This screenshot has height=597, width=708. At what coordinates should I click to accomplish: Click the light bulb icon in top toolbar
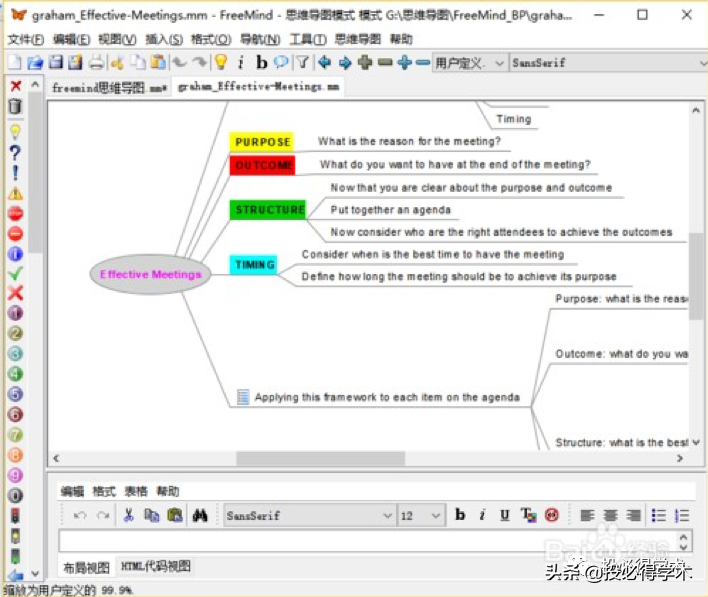coord(221,62)
